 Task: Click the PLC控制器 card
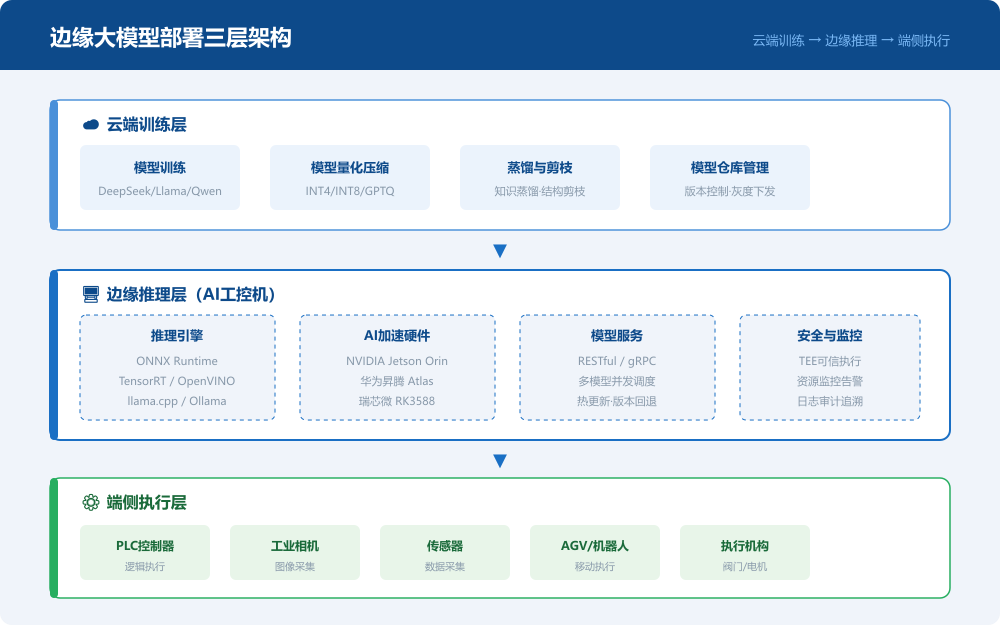pyautogui.click(x=144, y=552)
